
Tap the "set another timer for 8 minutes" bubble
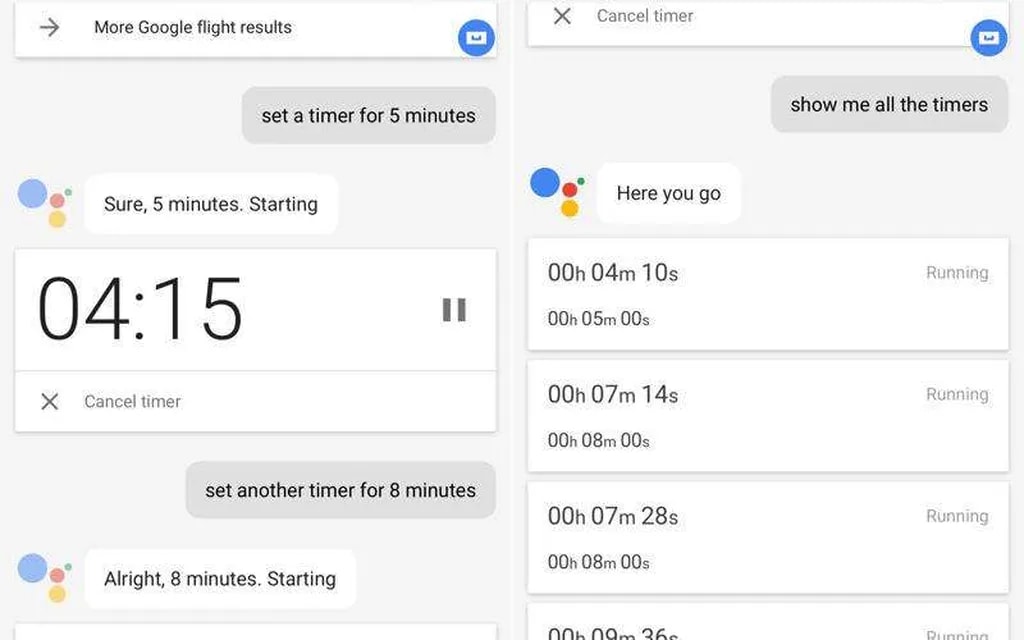coord(340,490)
